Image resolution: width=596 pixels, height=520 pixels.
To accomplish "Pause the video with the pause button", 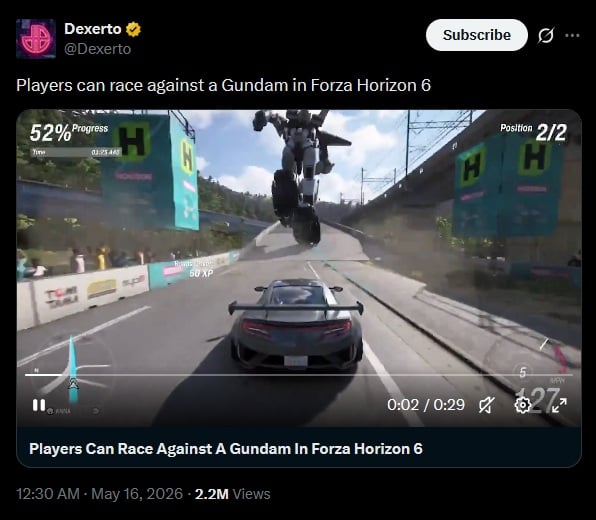I will coord(39,405).
